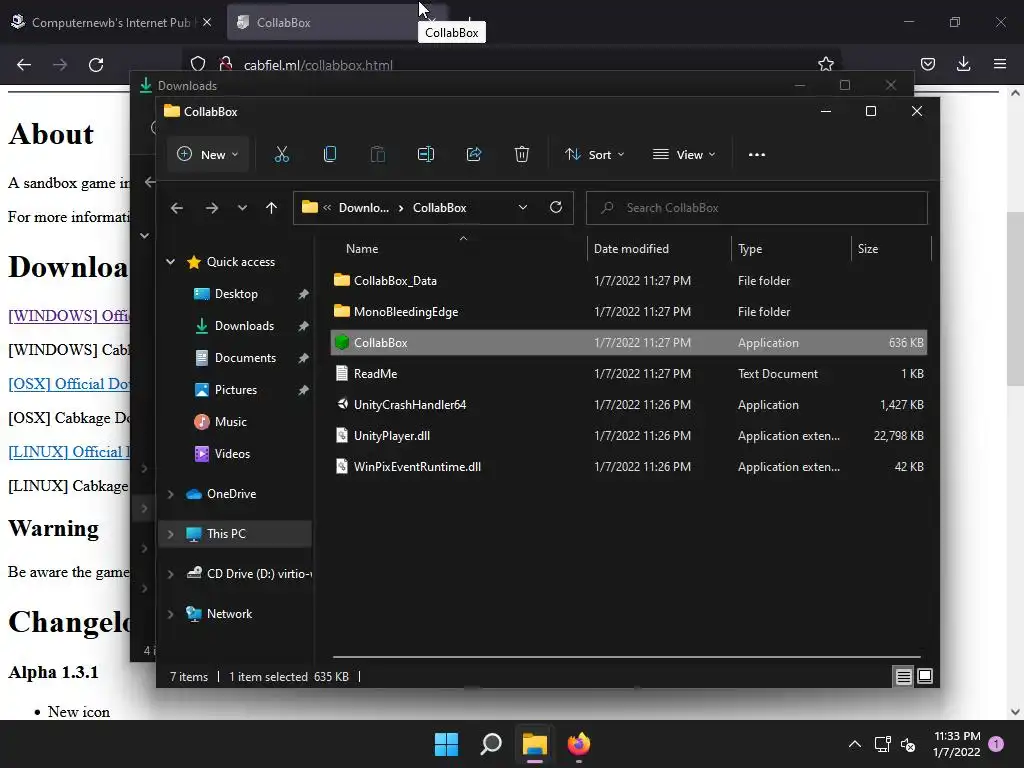The image size is (1024, 768).
Task: Bookmark this page with star icon
Action: click(825, 64)
